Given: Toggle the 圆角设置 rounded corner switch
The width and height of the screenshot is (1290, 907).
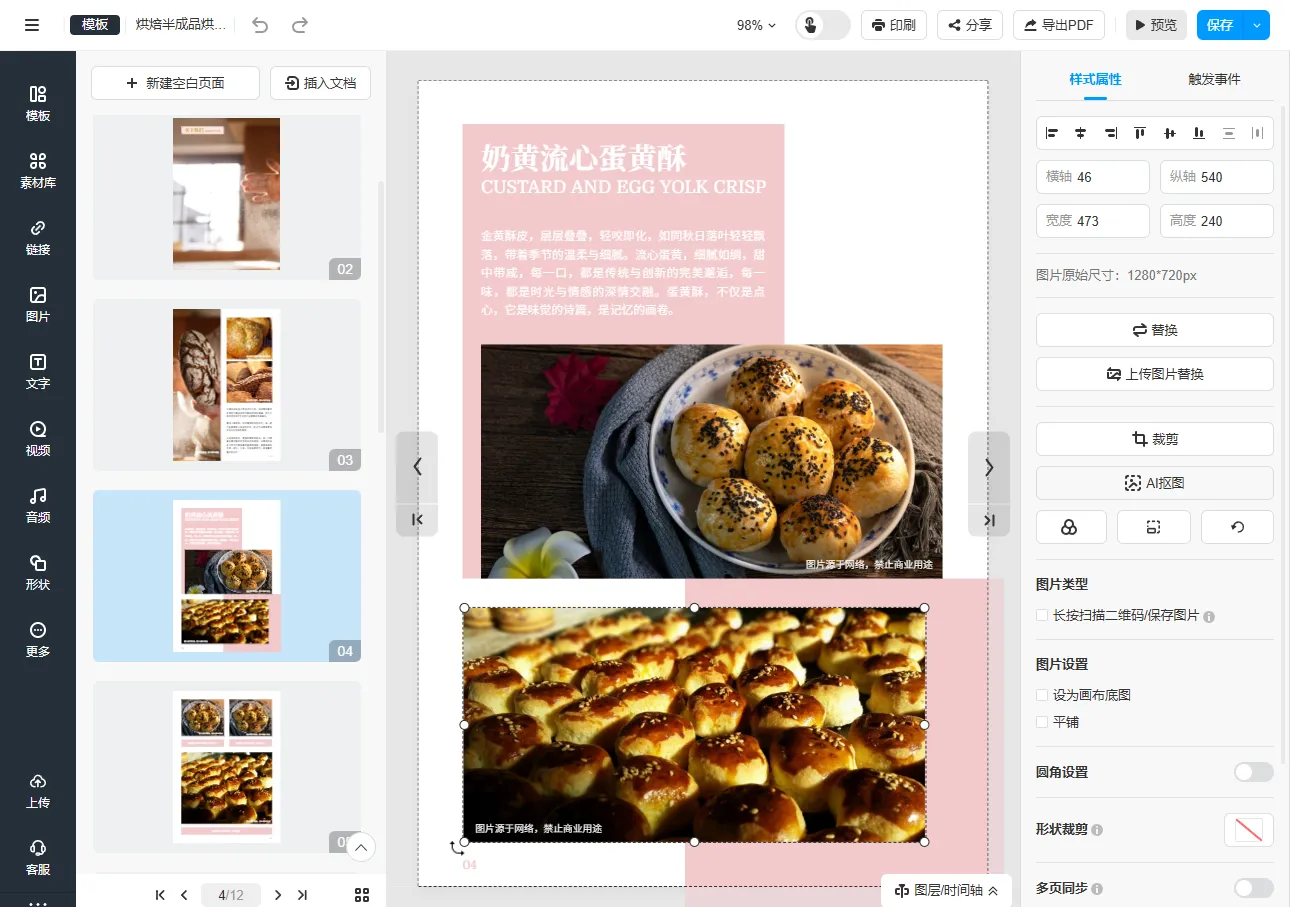Looking at the screenshot, I should [x=1253, y=772].
